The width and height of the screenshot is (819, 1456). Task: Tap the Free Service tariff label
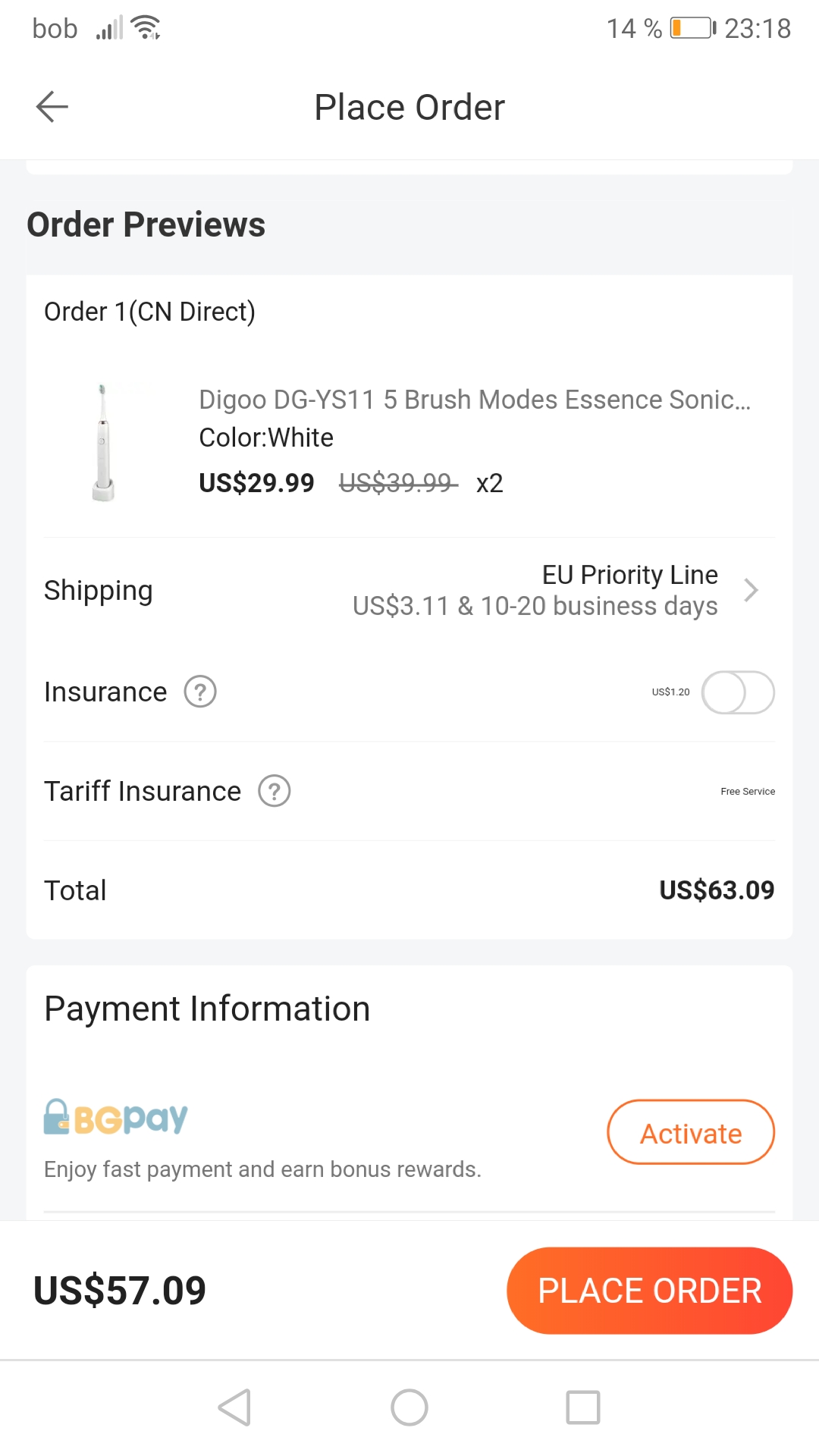pos(747,791)
